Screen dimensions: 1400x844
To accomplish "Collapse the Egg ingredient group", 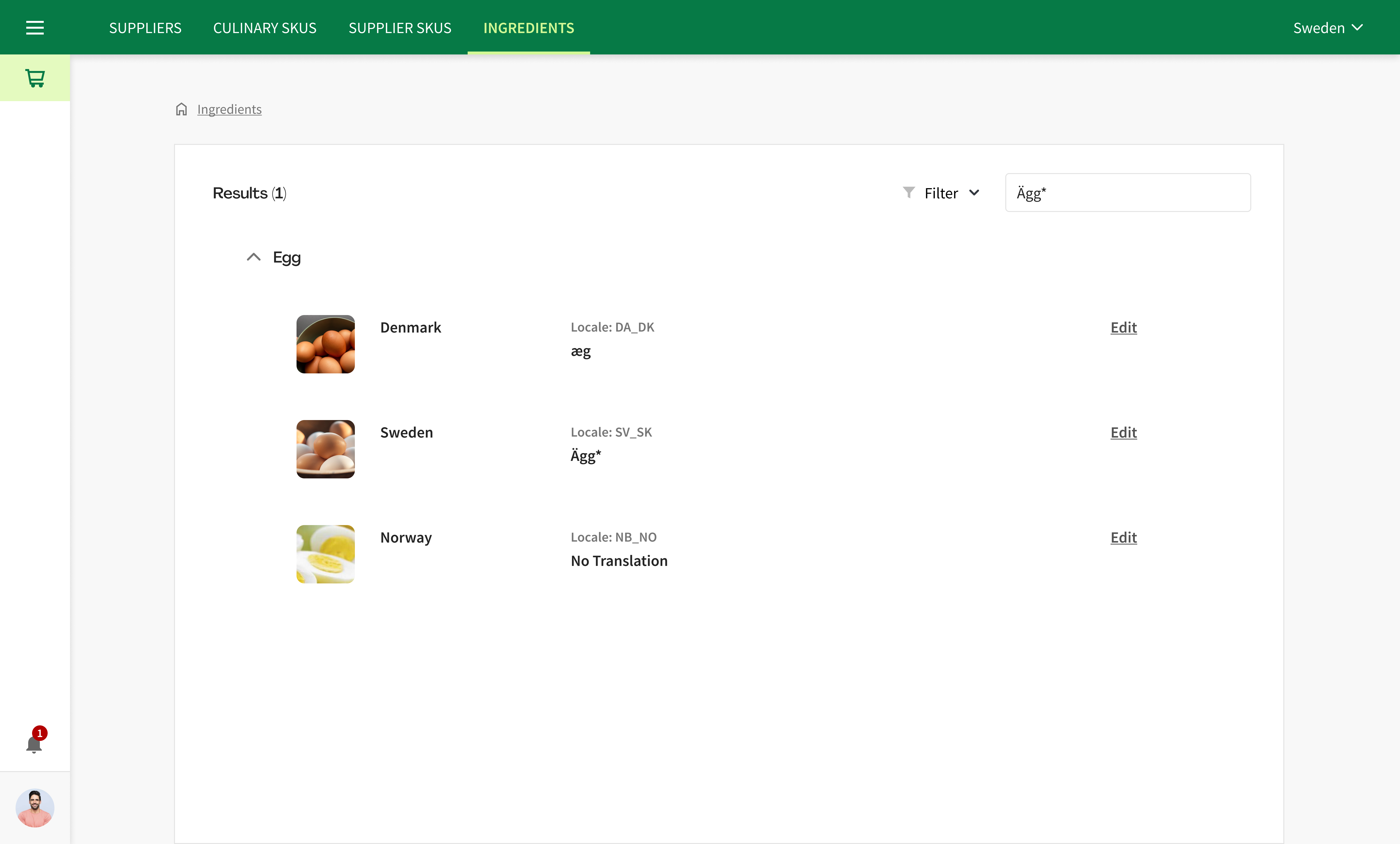I will click(x=254, y=257).
